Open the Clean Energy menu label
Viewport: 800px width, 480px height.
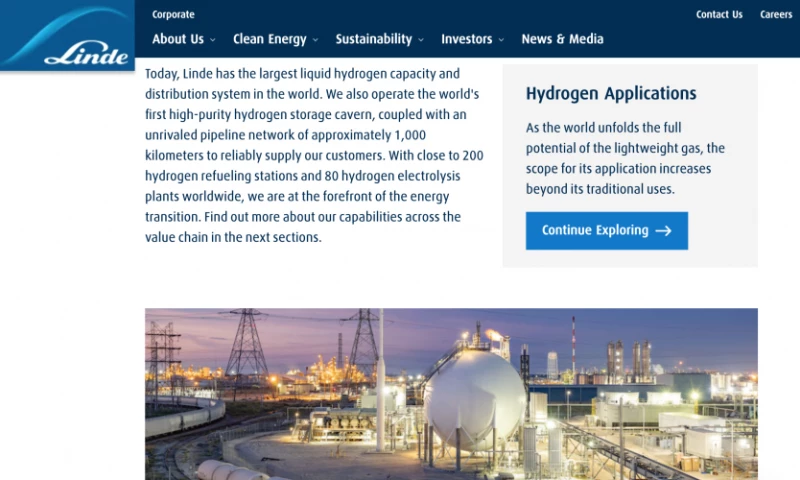(269, 39)
